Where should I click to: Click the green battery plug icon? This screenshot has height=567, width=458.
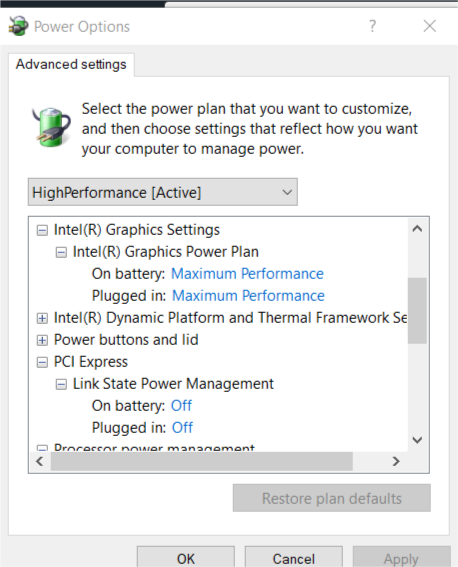point(51,127)
